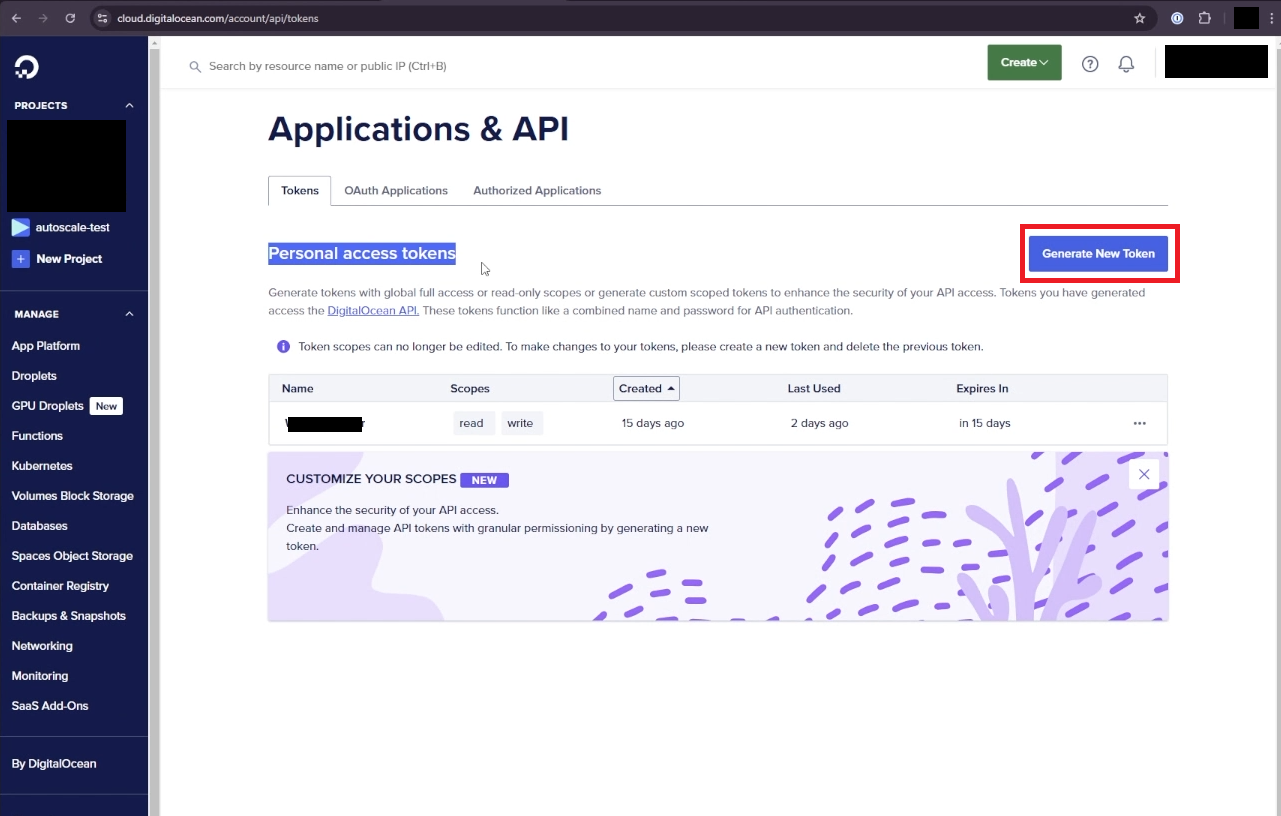Click the New Project option
Image resolution: width=1281 pixels, height=816 pixels.
pyautogui.click(x=66, y=258)
